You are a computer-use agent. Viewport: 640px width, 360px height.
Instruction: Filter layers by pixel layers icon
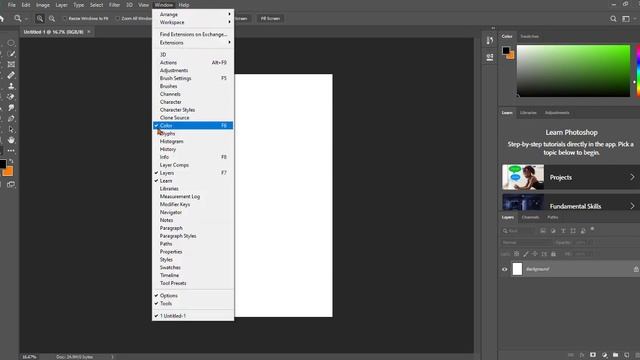[543, 231]
